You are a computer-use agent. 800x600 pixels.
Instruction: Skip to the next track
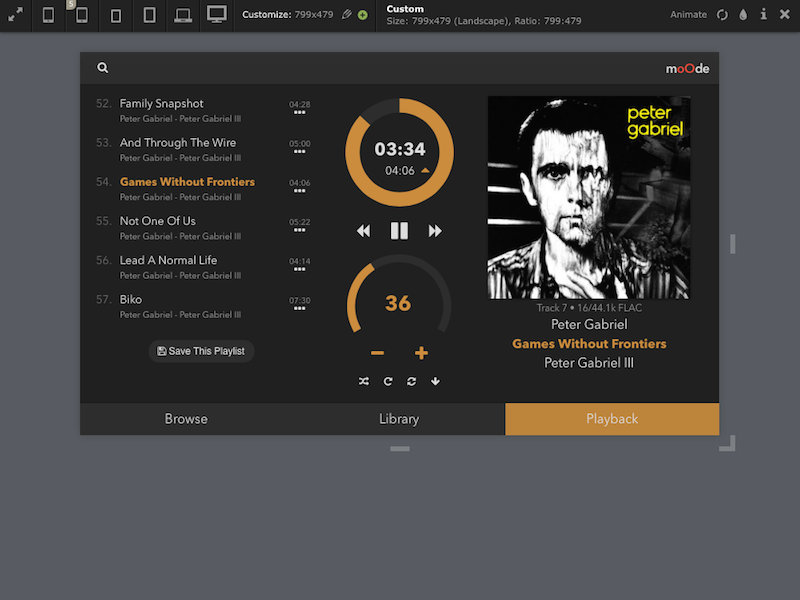click(x=435, y=231)
